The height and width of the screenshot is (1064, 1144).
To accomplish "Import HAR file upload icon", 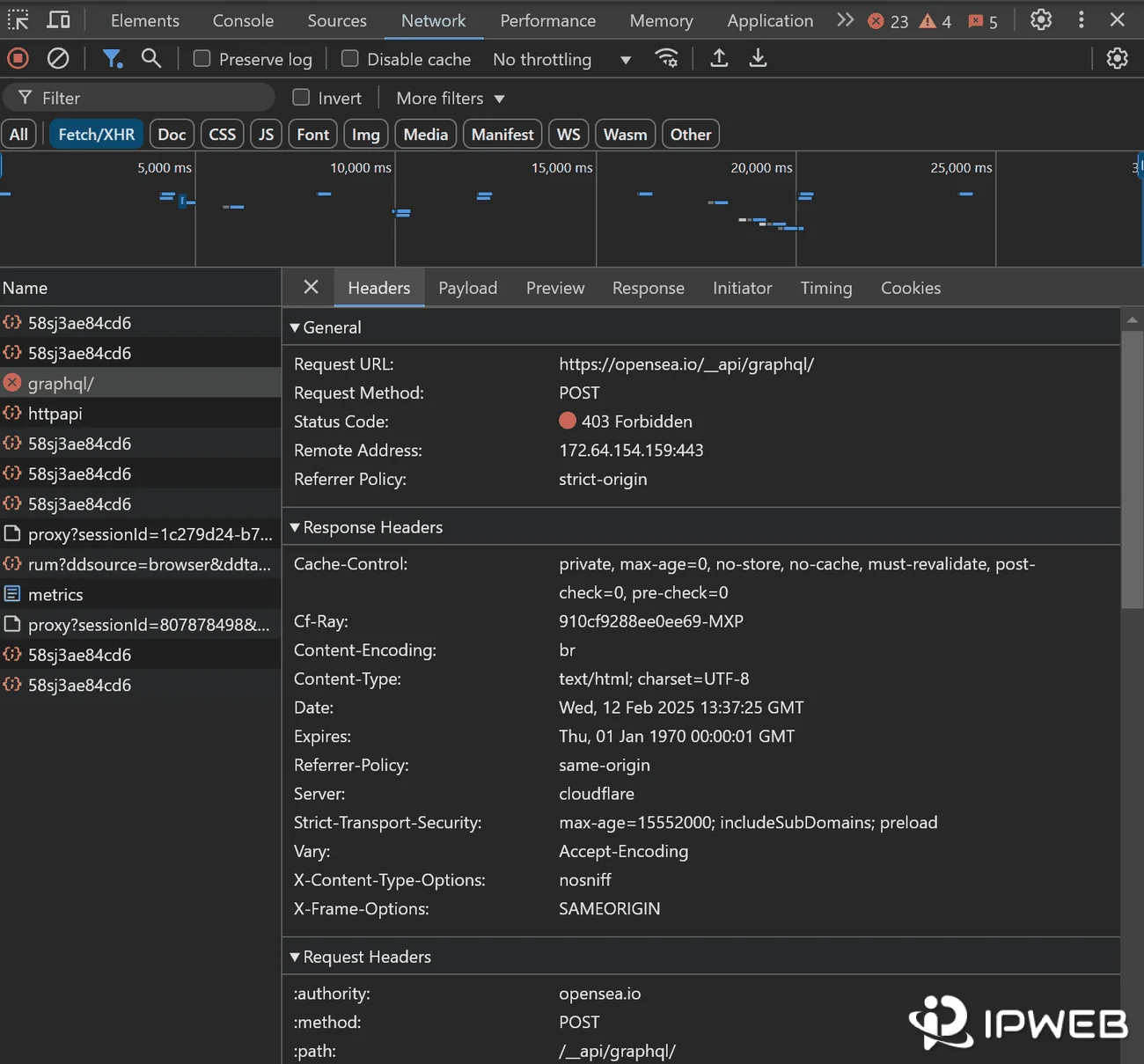I will click(x=719, y=59).
